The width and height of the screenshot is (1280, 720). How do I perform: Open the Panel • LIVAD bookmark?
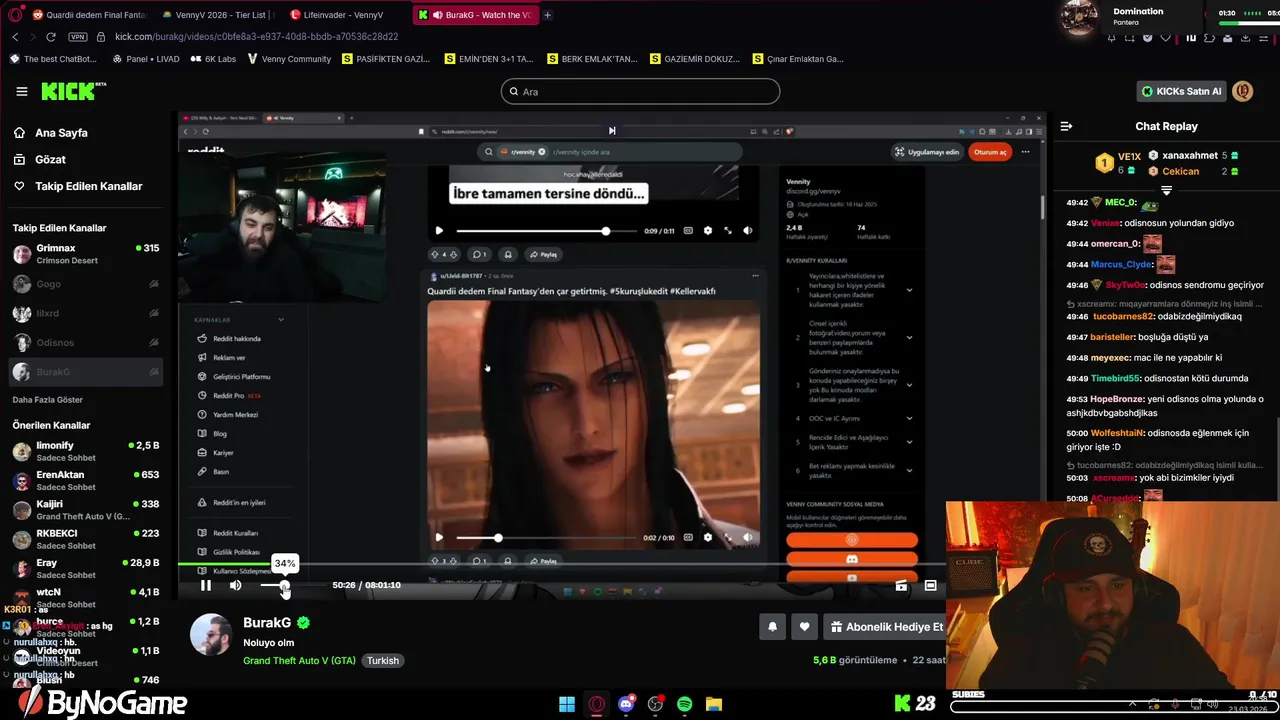coord(146,59)
